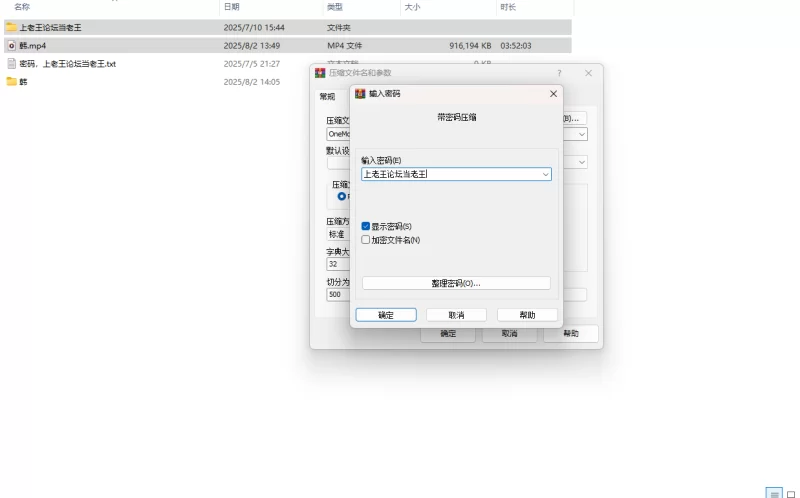The image size is (800, 498).
Task: Click the 取消 button in password dialog
Action: click(456, 315)
